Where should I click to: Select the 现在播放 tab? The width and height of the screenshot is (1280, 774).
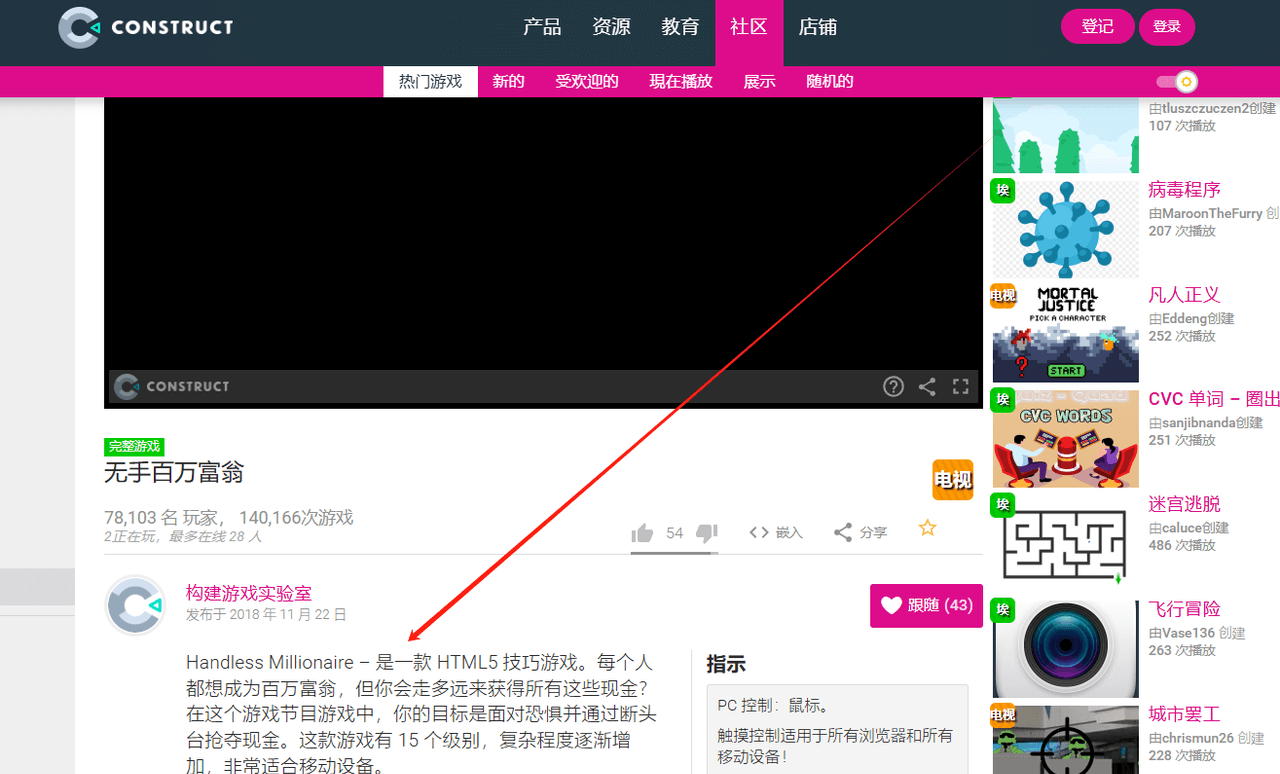(x=681, y=82)
